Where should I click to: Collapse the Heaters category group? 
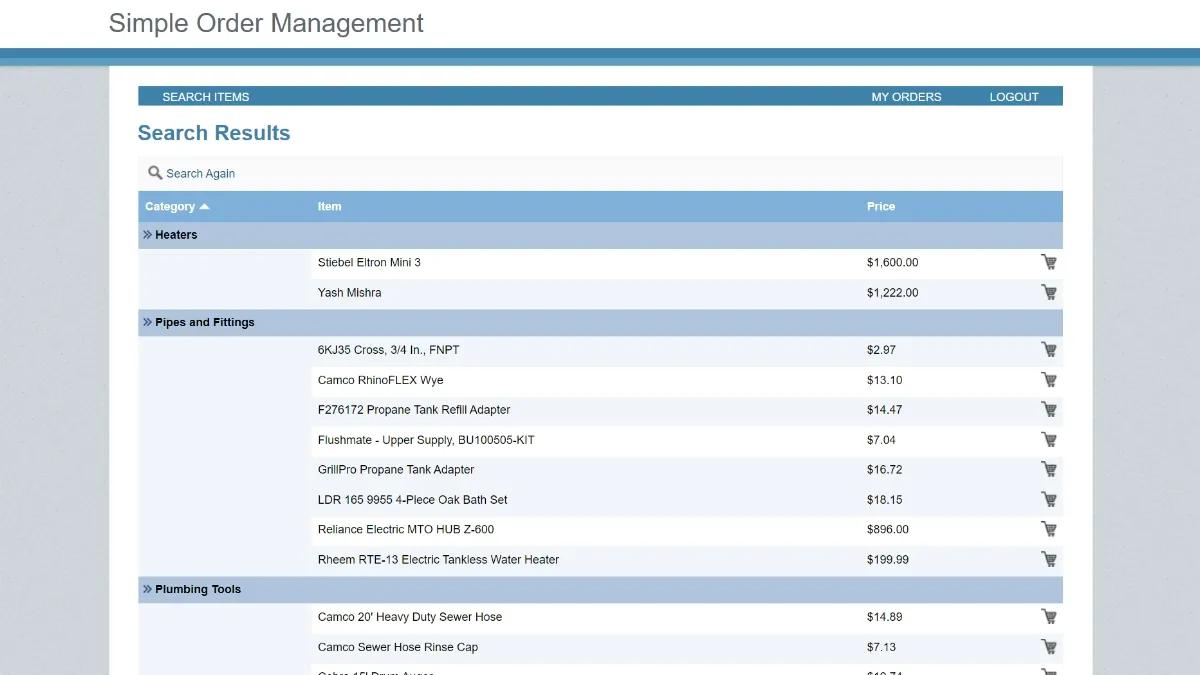click(x=147, y=235)
